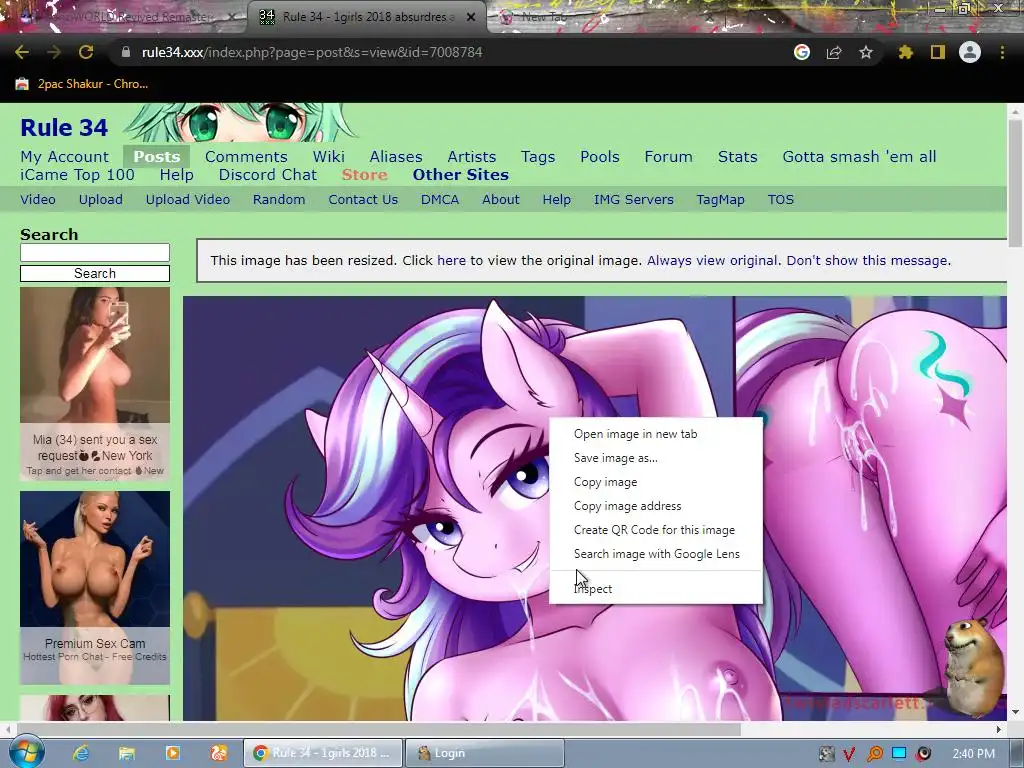Browse the Artists page
1024x768 pixels.
(x=472, y=157)
